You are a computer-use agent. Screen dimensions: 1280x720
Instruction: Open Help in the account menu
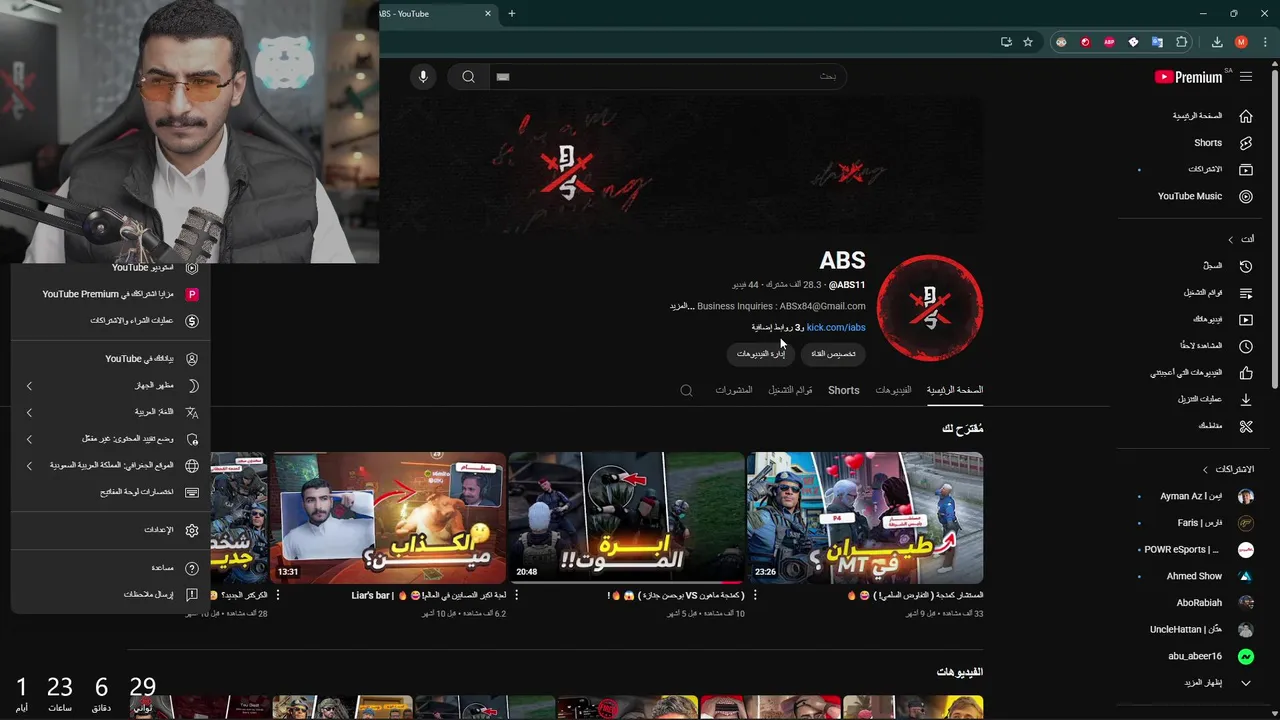110,568
